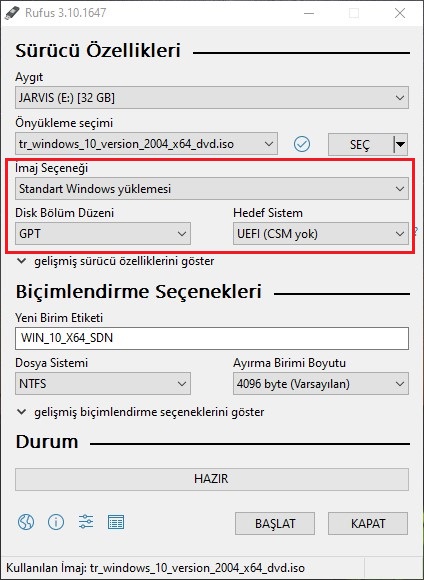Click the Rufus USB title bar icon
This screenshot has width=424, height=580.
[12, 13]
